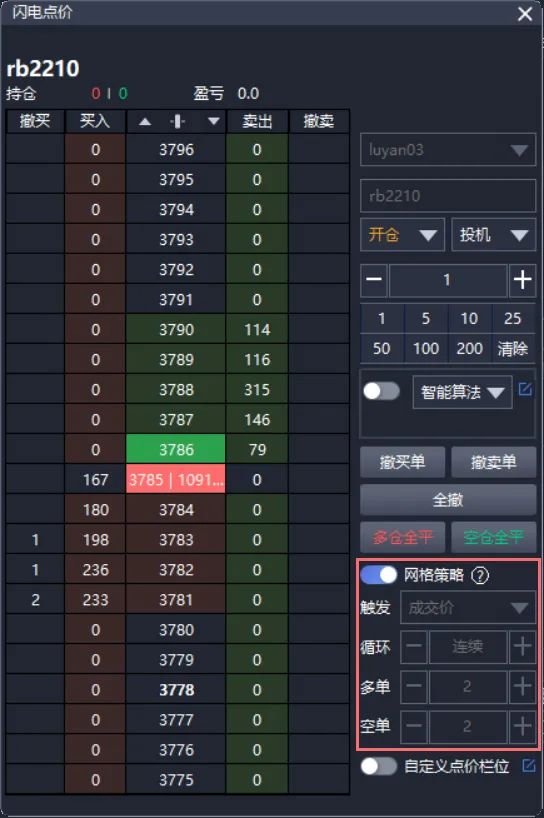This screenshot has width=544, height=818.
Task: Decrease order quantity with minus button
Action: pyautogui.click(x=374, y=280)
